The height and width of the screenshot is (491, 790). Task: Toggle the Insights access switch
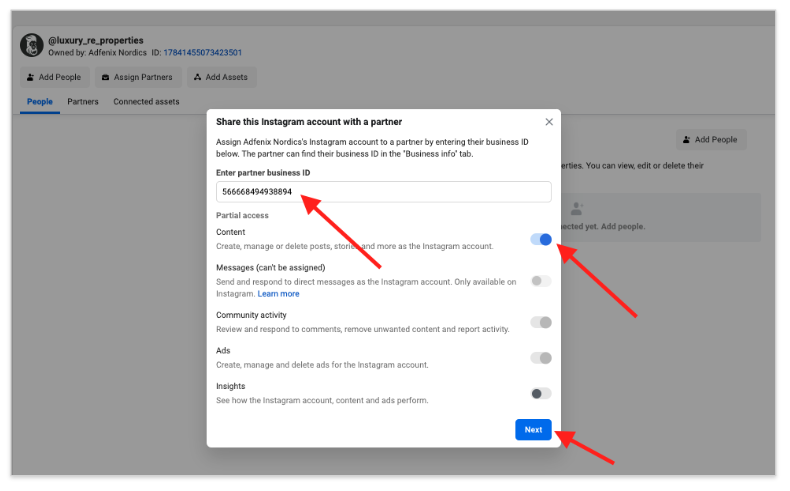[541, 393]
